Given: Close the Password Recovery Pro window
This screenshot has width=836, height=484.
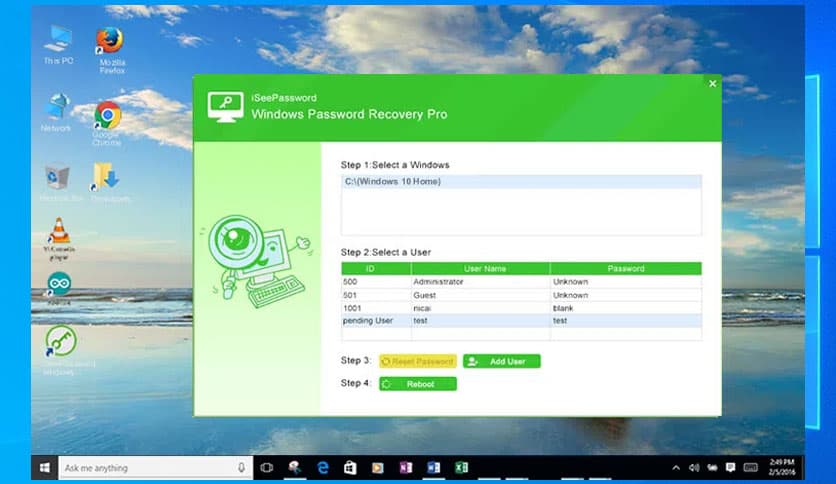Looking at the screenshot, I should (x=712, y=84).
